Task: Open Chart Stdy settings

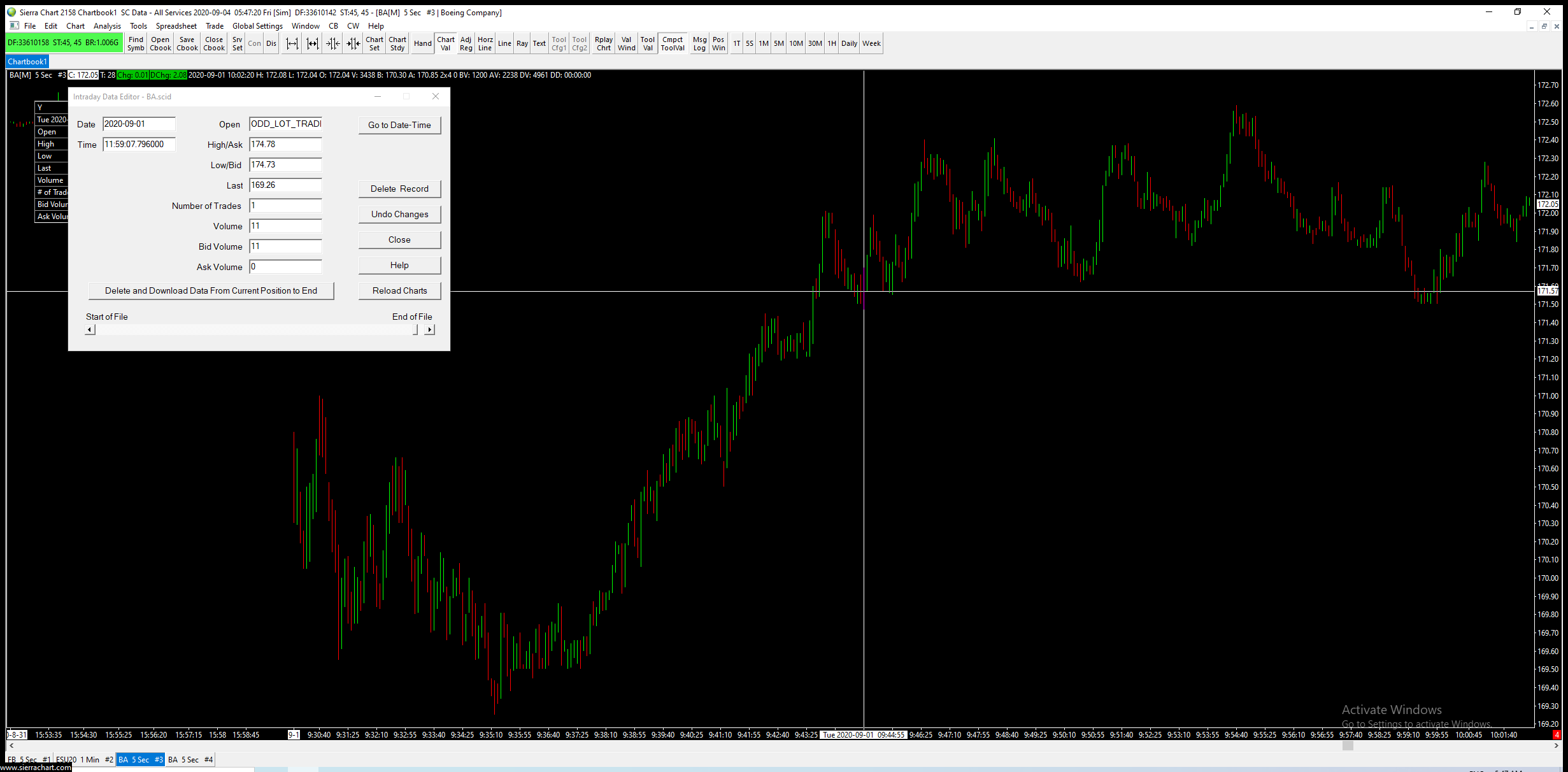Action: 397,43
